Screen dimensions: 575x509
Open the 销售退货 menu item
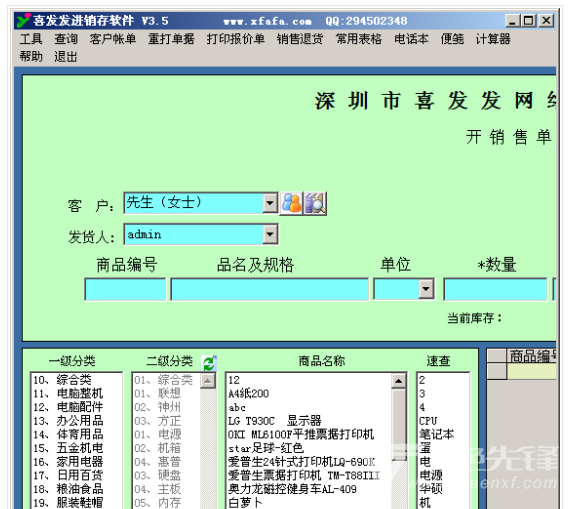[x=300, y=39]
